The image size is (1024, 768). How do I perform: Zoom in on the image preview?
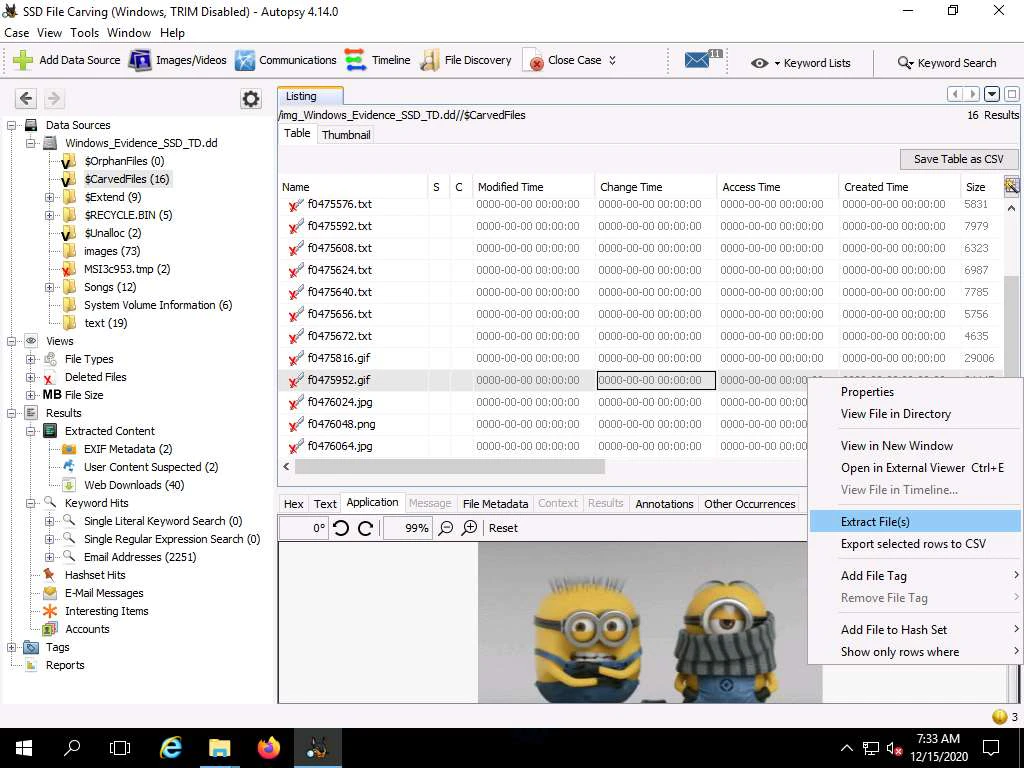point(470,528)
